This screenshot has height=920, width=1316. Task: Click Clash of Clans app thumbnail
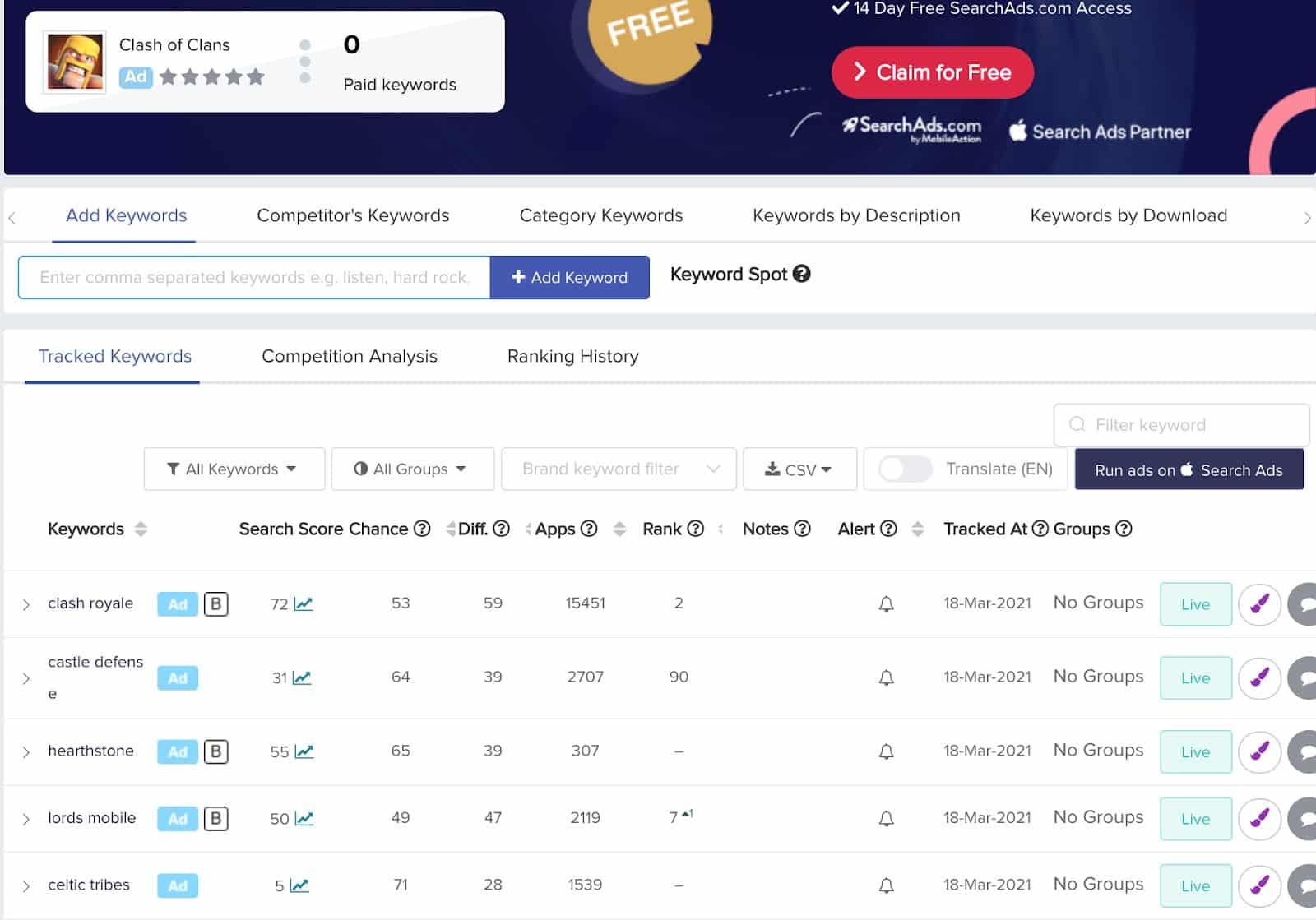point(75,62)
